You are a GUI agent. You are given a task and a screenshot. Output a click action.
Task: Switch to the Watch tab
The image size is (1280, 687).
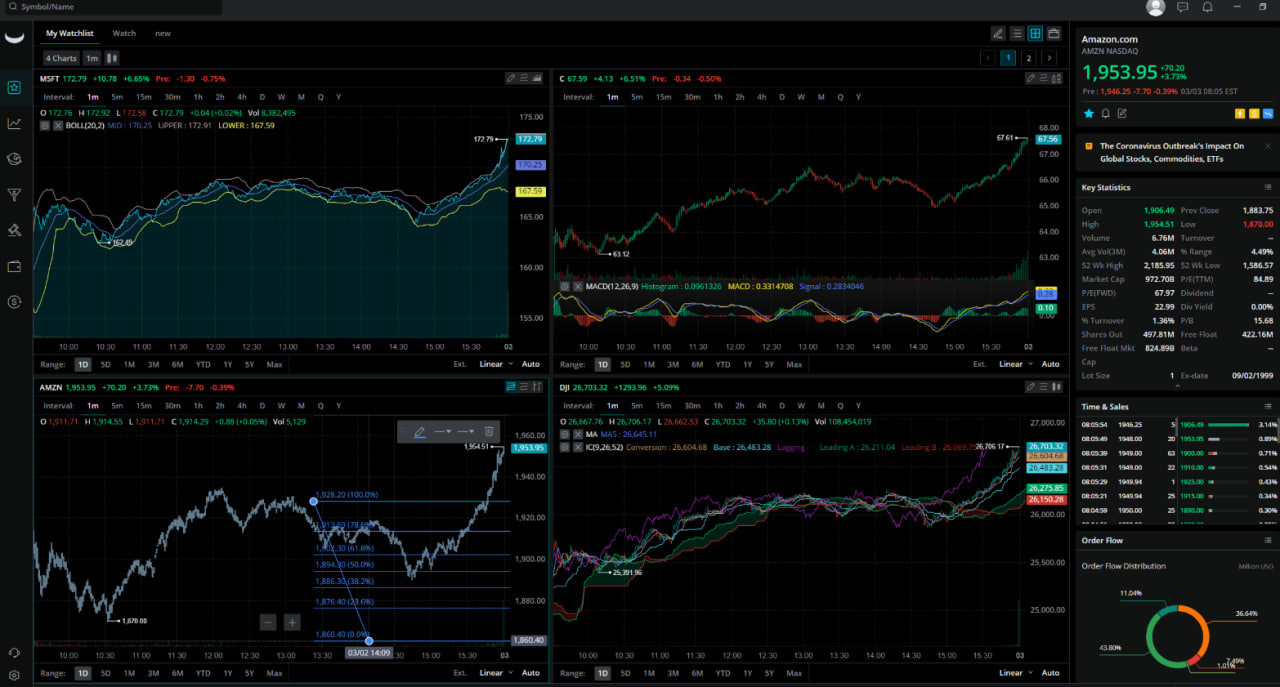(x=124, y=33)
